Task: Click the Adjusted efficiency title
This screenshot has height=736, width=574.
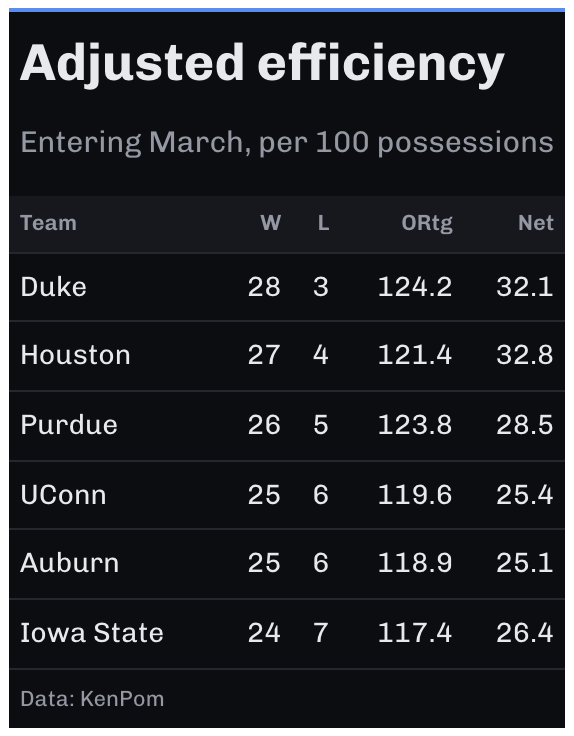Action: pos(262,63)
